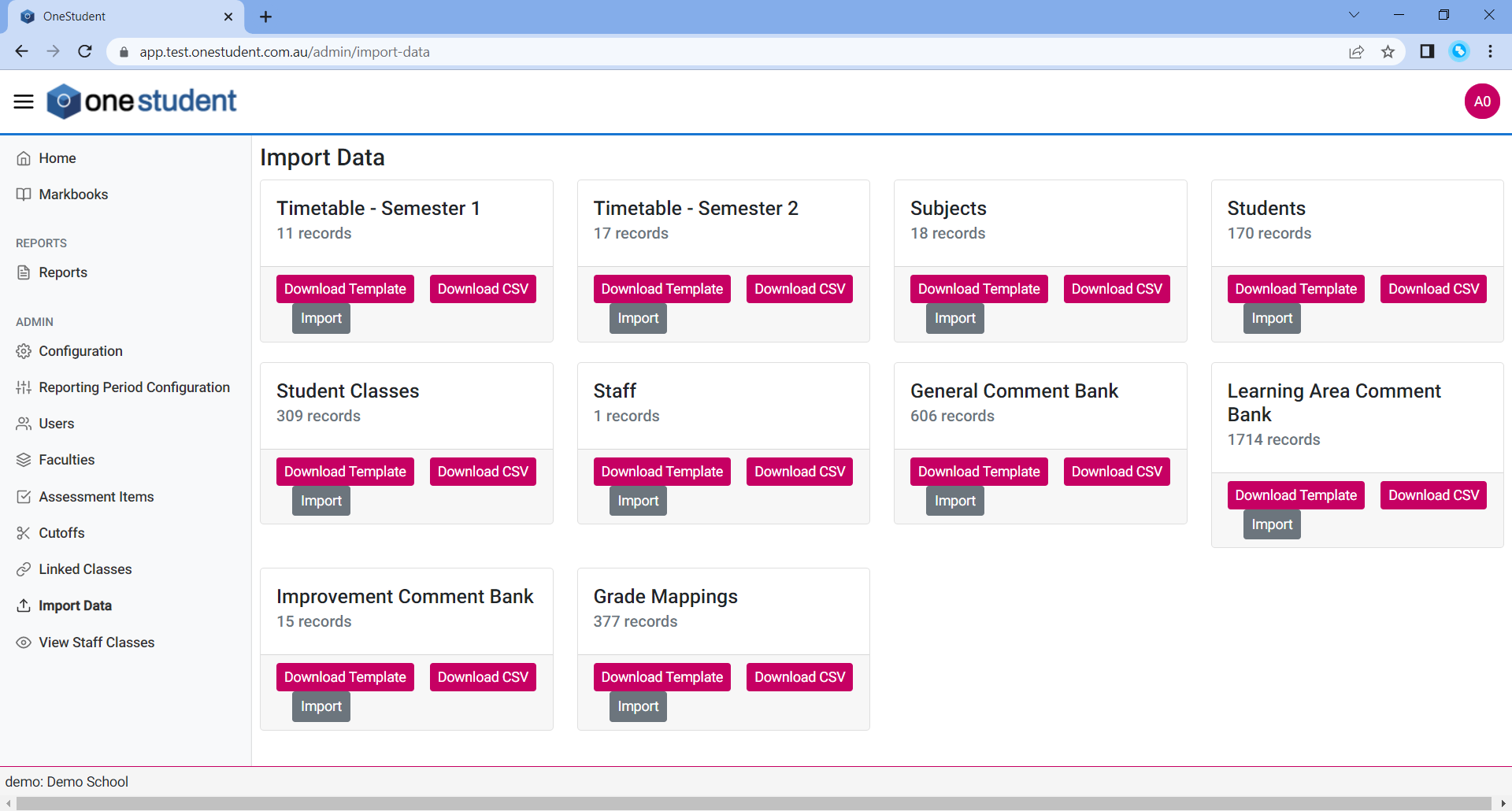Open View Staff Classes

point(96,642)
